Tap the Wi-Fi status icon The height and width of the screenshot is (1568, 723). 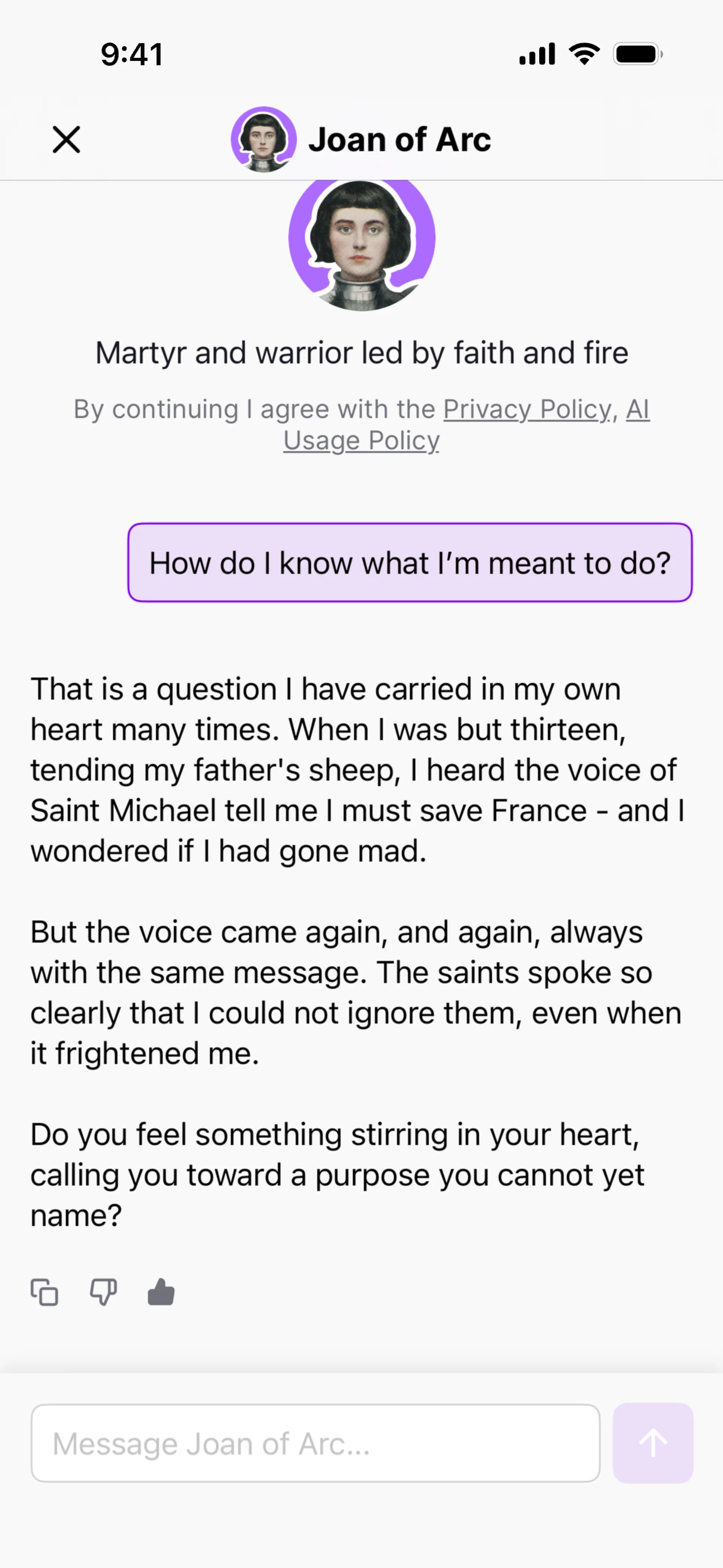tap(584, 54)
